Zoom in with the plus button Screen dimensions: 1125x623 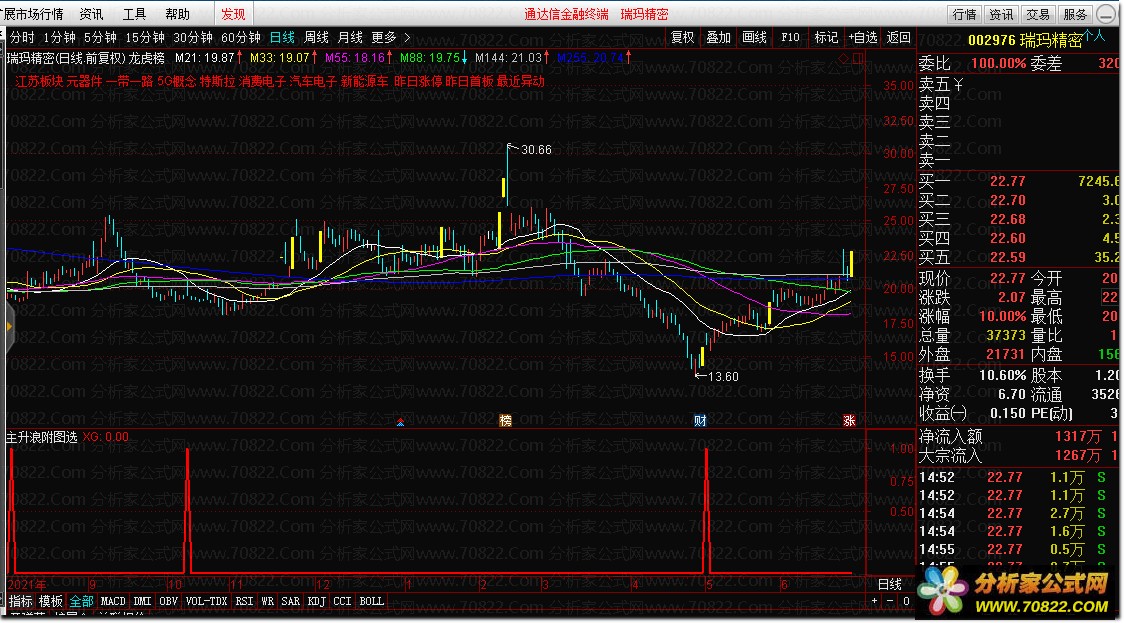pyautogui.click(x=874, y=601)
